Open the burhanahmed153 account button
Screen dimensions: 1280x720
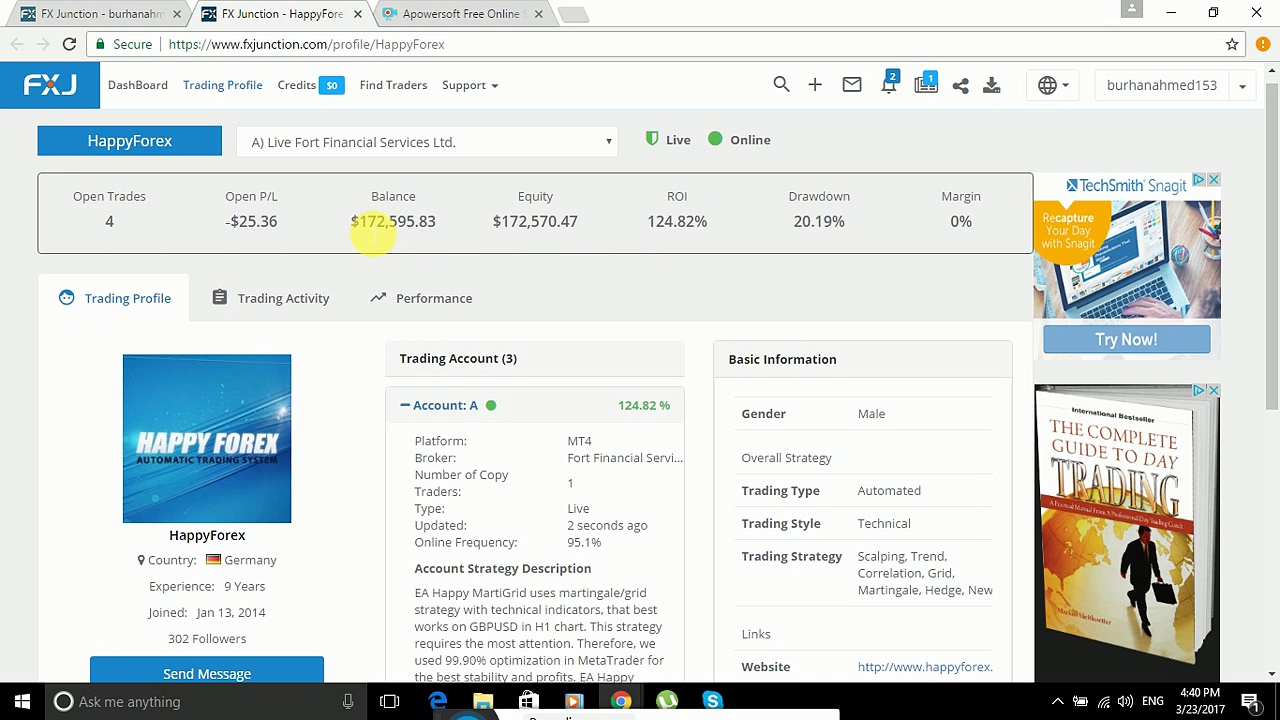coord(1162,85)
